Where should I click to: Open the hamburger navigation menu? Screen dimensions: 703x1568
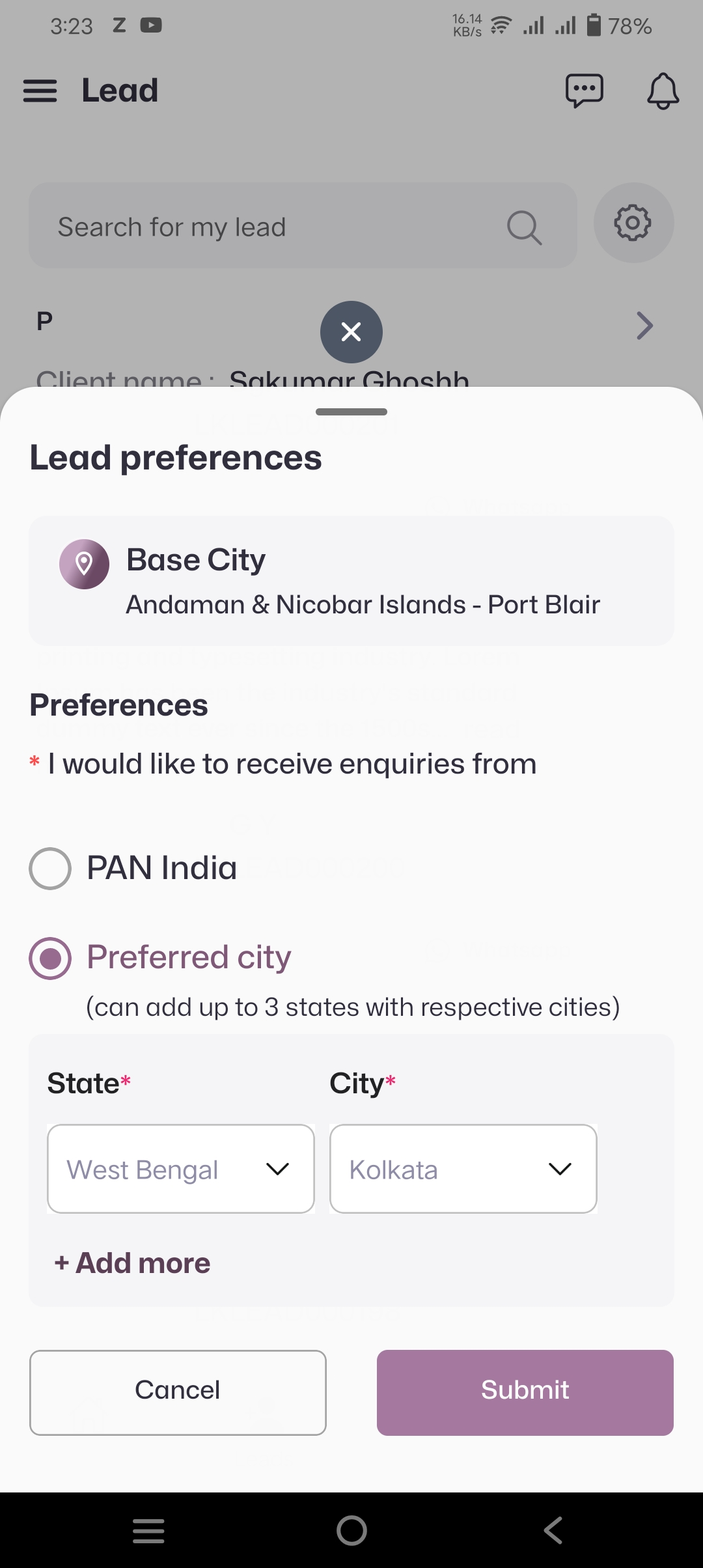pos(40,91)
